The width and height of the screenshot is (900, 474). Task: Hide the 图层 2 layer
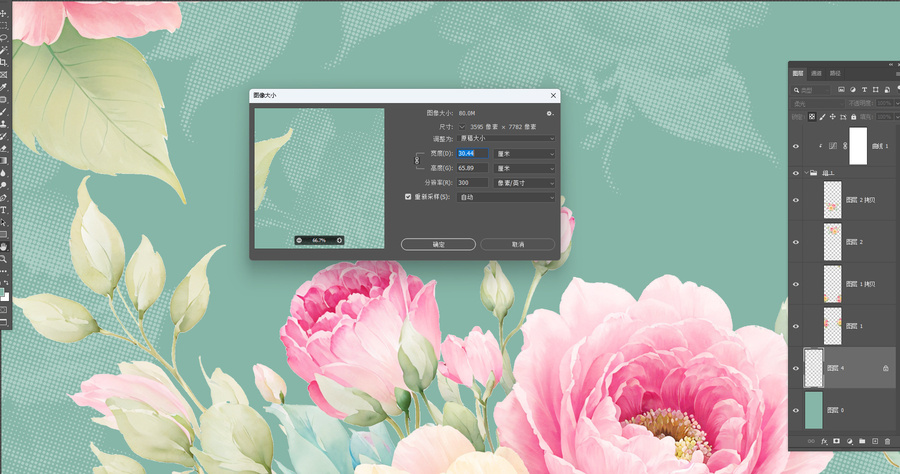[x=796, y=242]
